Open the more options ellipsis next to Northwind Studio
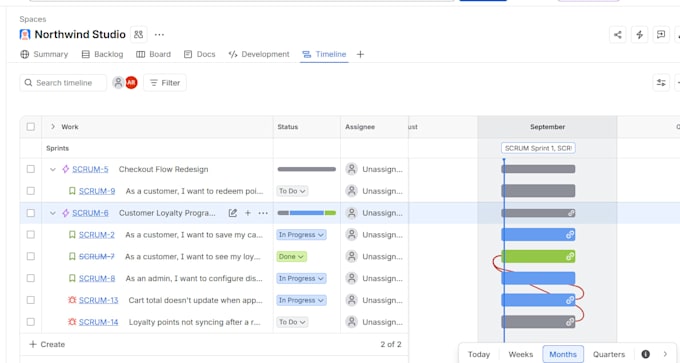 pyautogui.click(x=159, y=34)
